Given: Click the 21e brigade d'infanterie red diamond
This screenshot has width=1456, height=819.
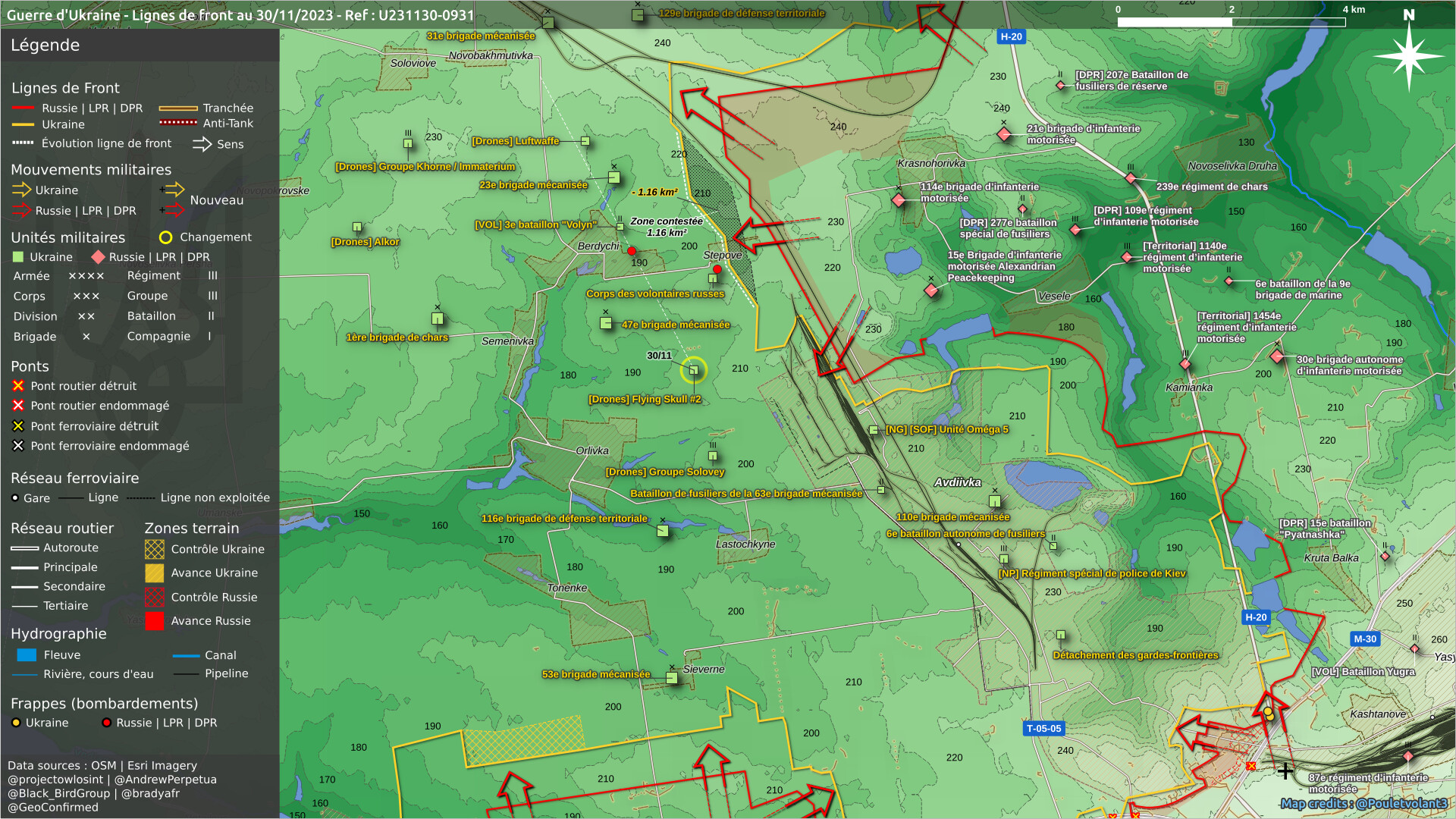Looking at the screenshot, I should [x=1004, y=134].
